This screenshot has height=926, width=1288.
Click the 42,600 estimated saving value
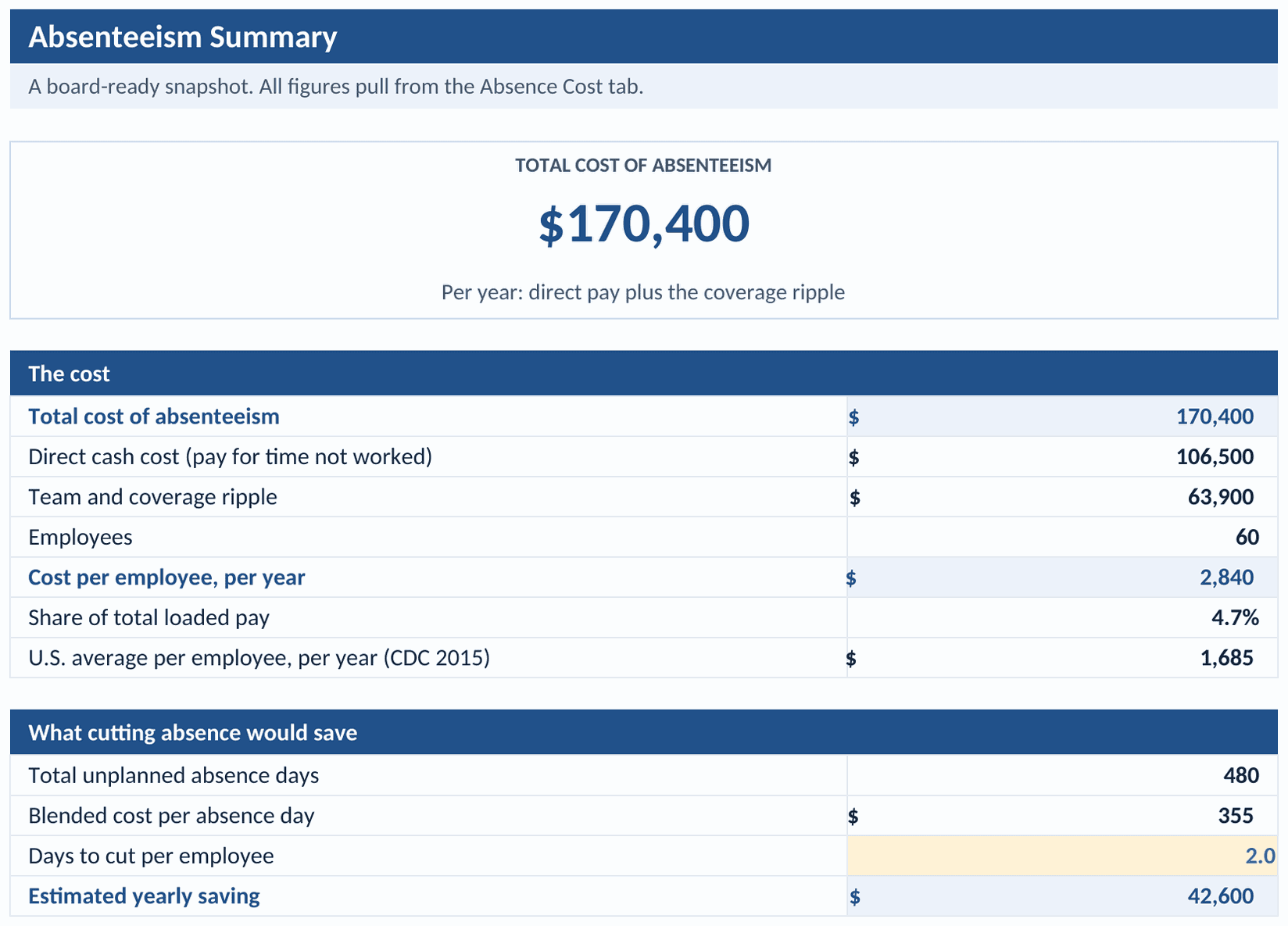pos(1221,896)
